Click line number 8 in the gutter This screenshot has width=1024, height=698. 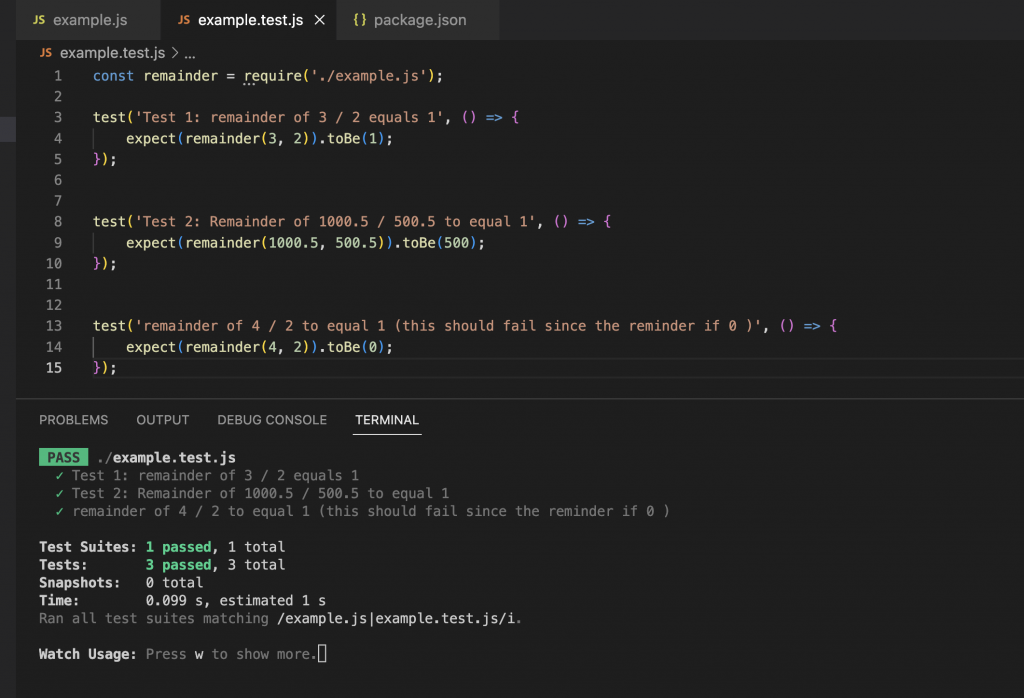[57, 222]
